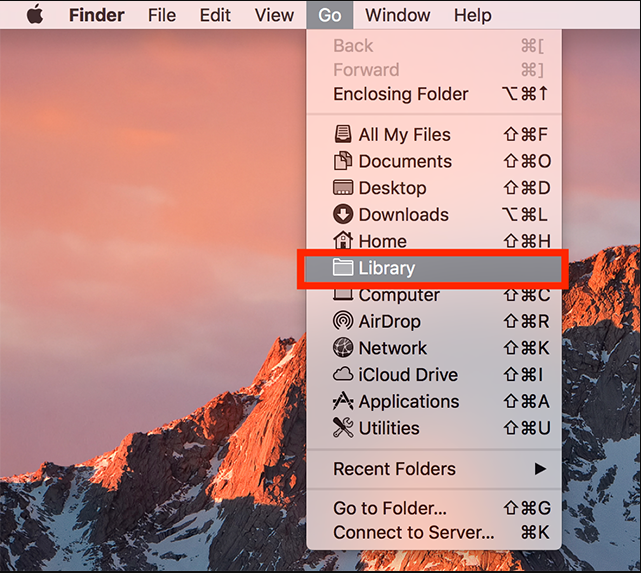Select Applications text in Go menu

tap(409, 402)
